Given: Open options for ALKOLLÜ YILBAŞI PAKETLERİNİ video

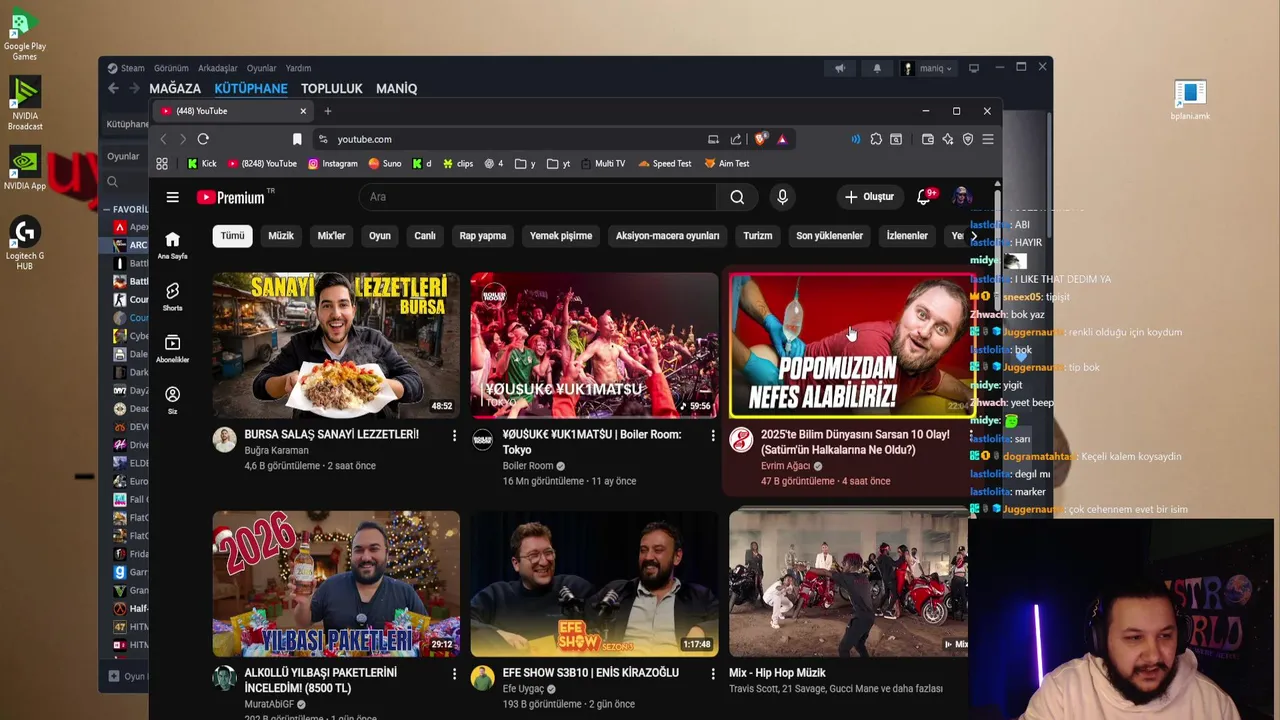Looking at the screenshot, I should click(x=454, y=674).
